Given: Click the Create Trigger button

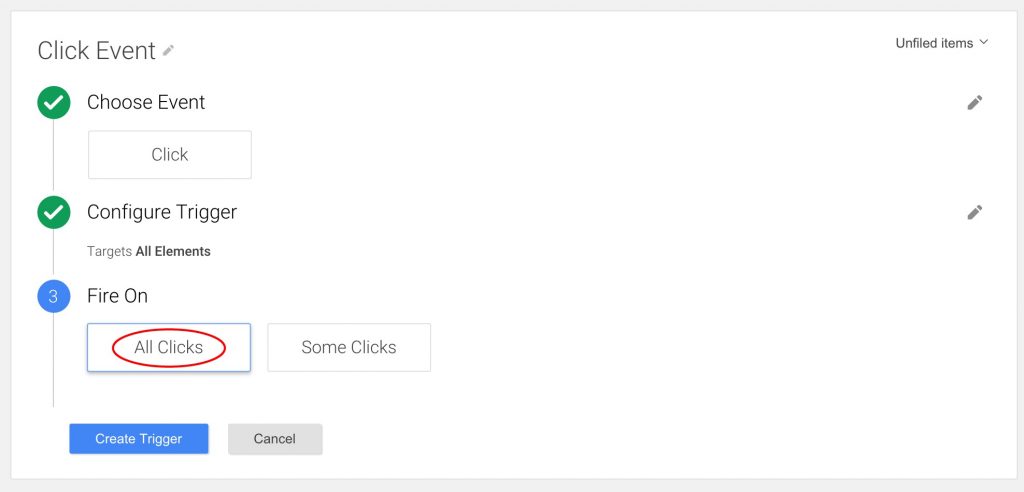Looking at the screenshot, I should (x=138, y=438).
